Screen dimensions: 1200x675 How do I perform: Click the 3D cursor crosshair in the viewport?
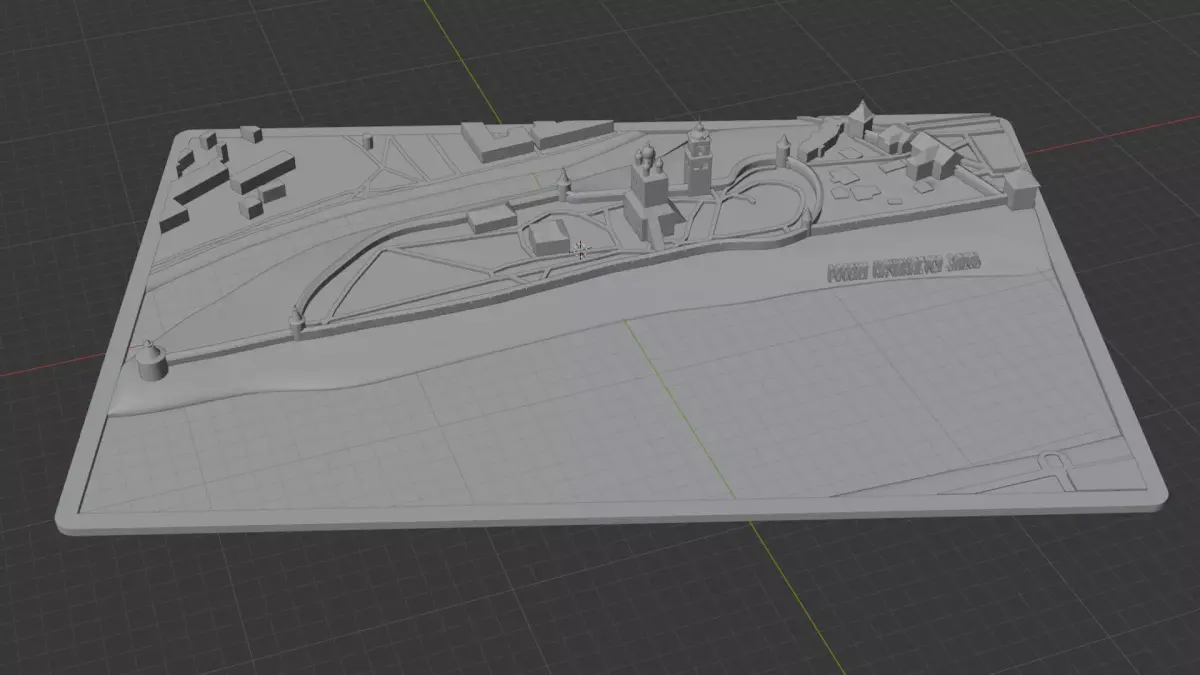pos(580,248)
